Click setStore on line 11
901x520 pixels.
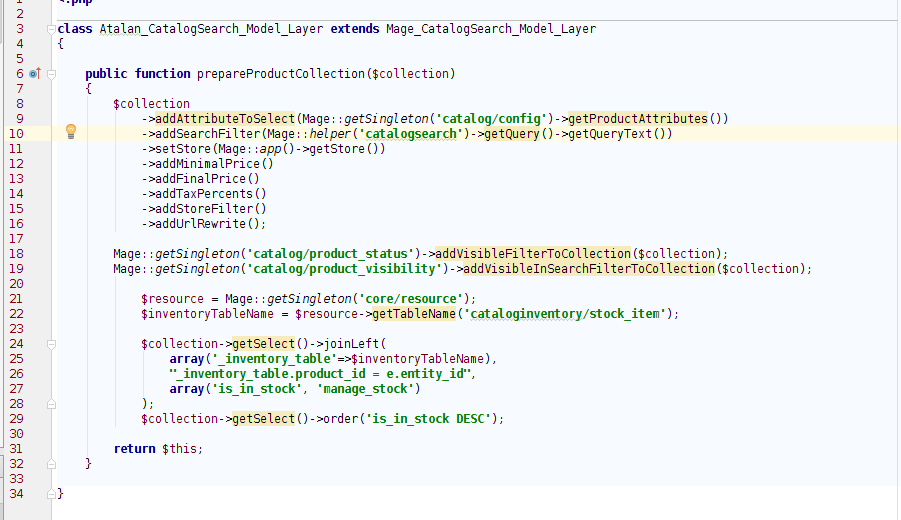pyautogui.click(x=183, y=148)
